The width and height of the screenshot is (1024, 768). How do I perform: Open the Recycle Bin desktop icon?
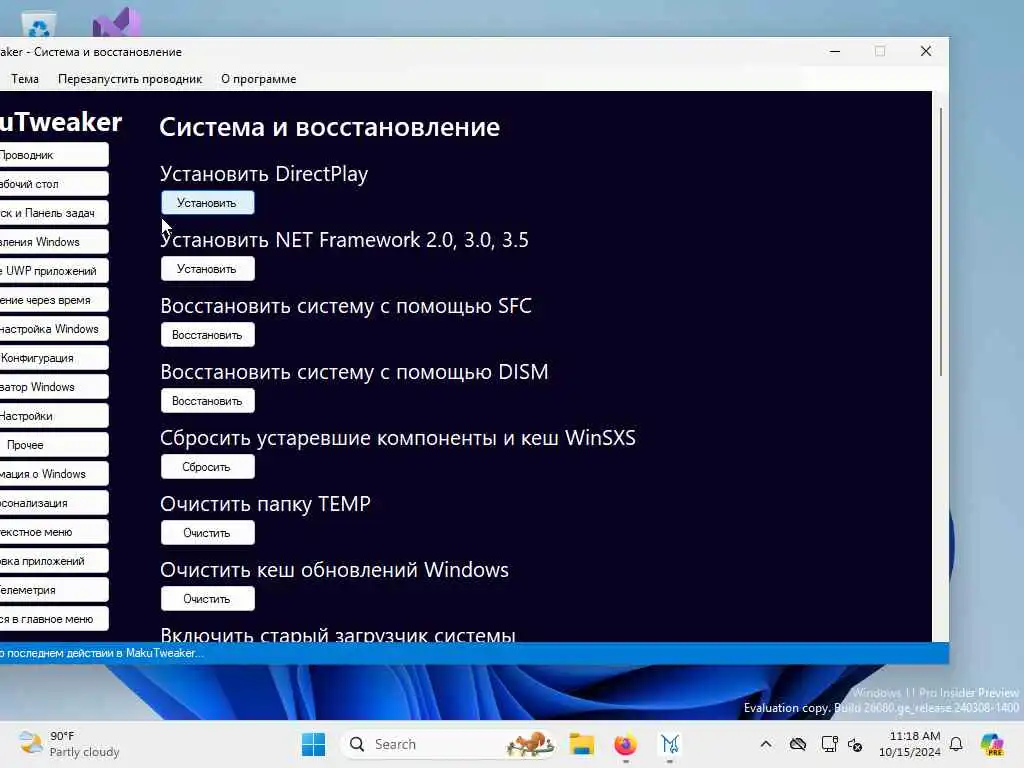point(39,25)
